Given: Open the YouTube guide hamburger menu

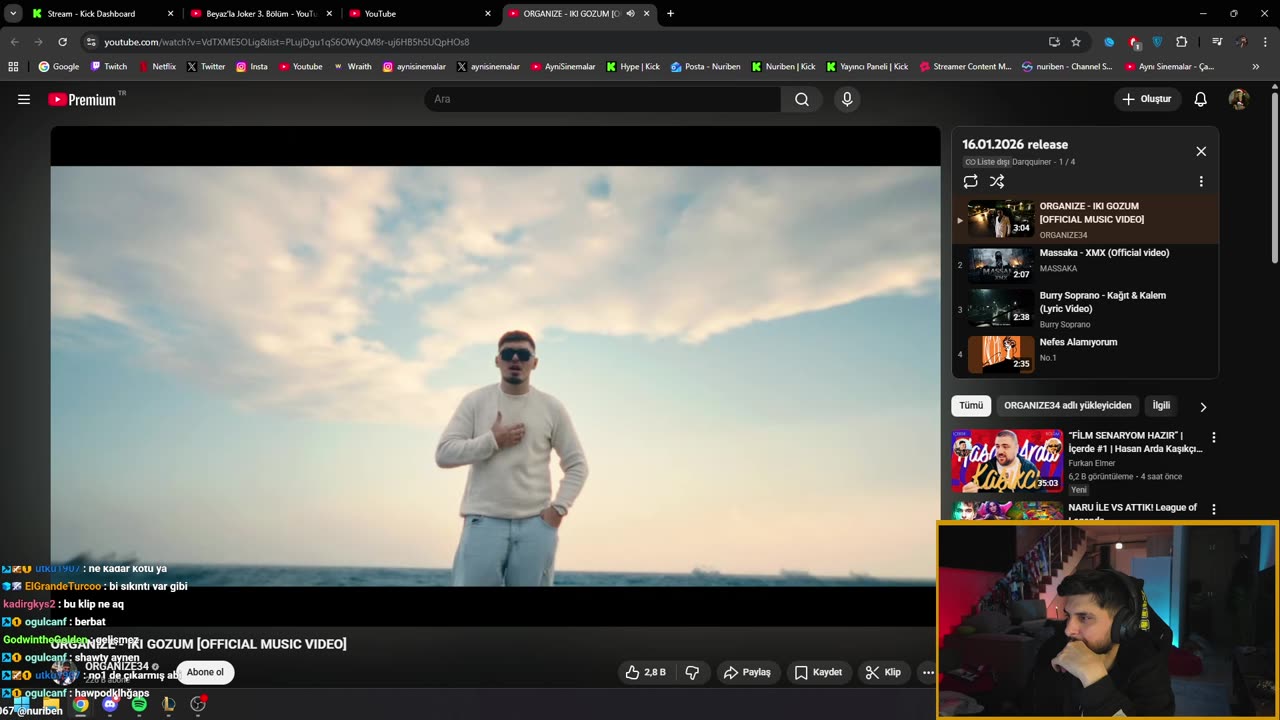Looking at the screenshot, I should coord(24,99).
